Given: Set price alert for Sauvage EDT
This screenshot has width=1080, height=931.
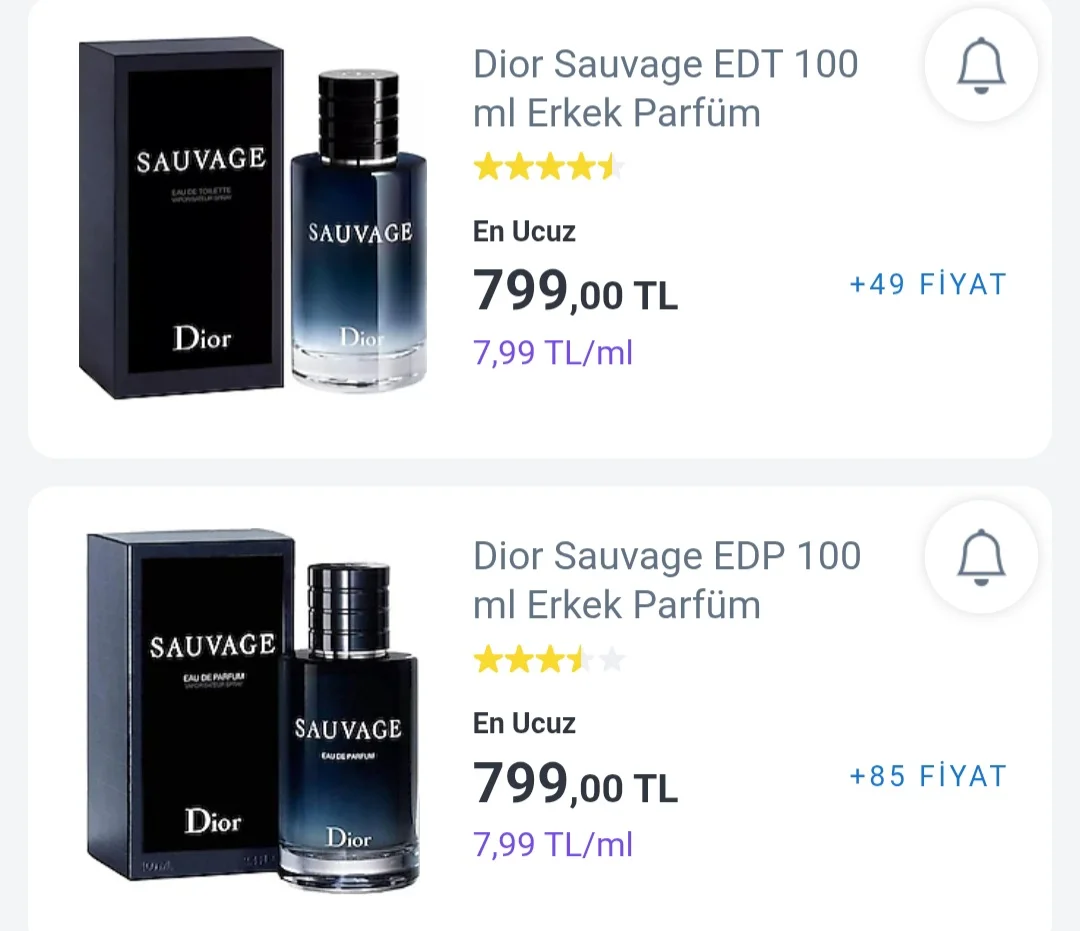Looking at the screenshot, I should [981, 67].
